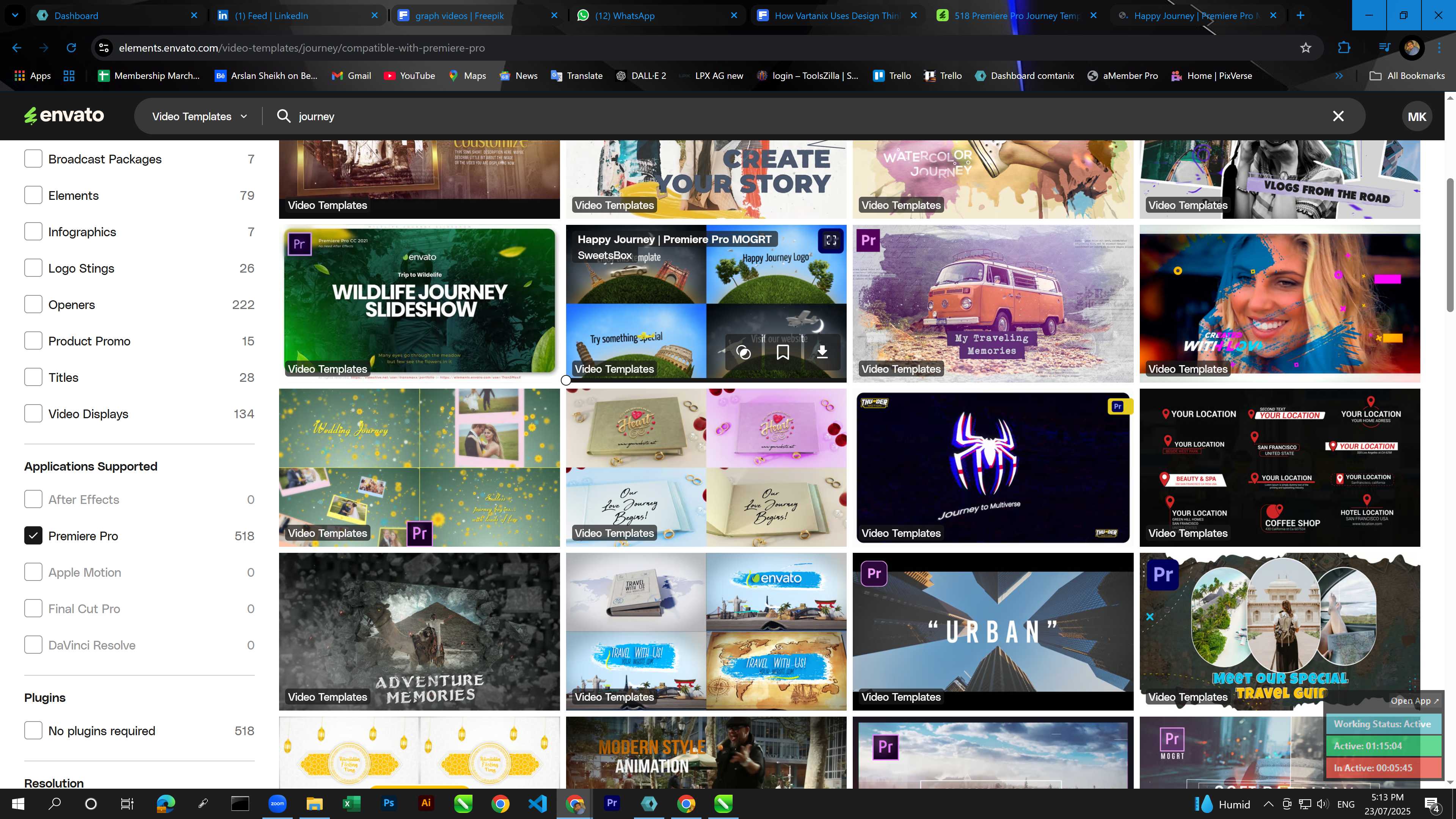Check the Openers filter
Viewport: 1456px width, 819px height.
click(x=33, y=304)
